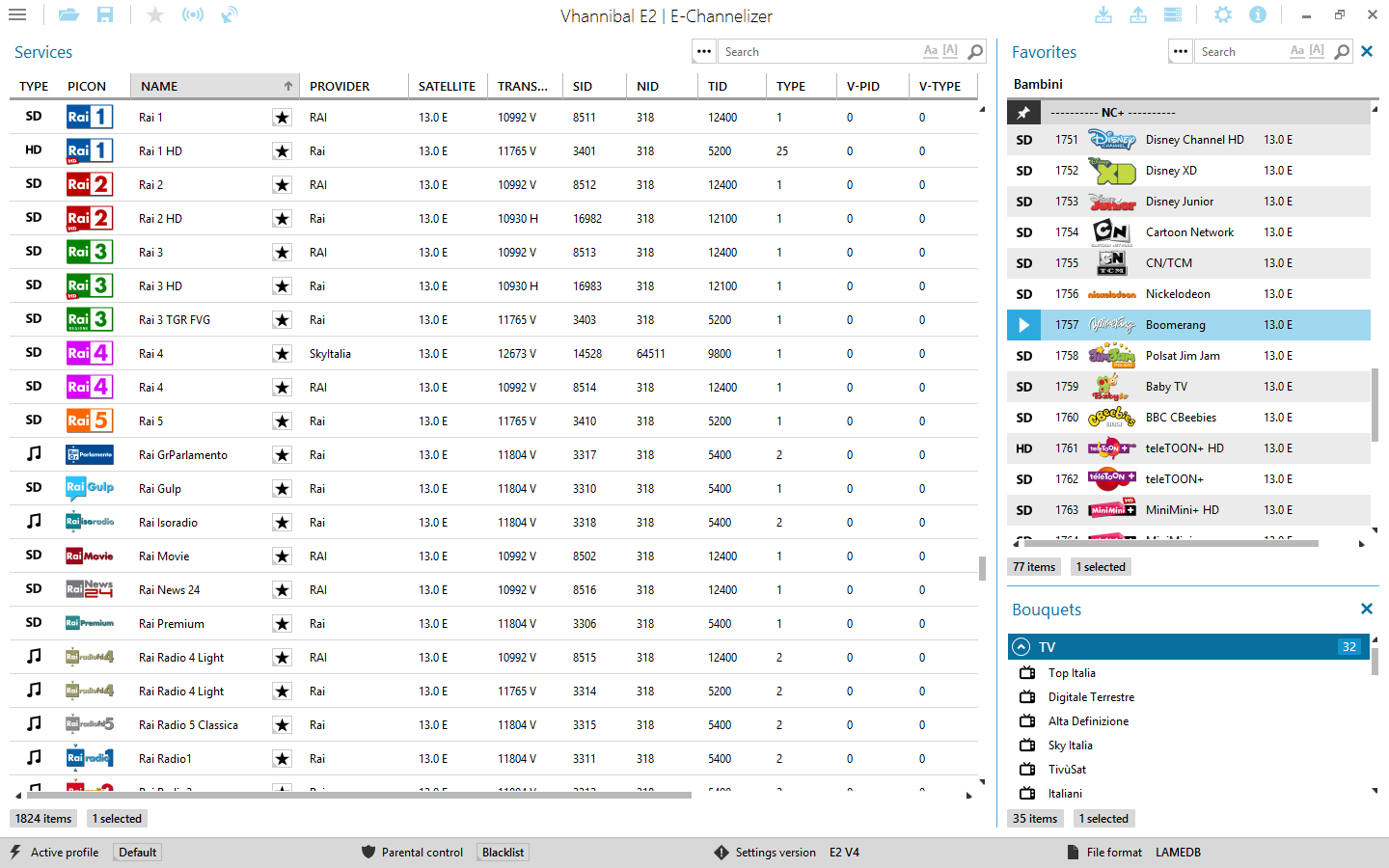Click the satellite dish toolbar icon
The image size is (1389, 868).
[230, 15]
